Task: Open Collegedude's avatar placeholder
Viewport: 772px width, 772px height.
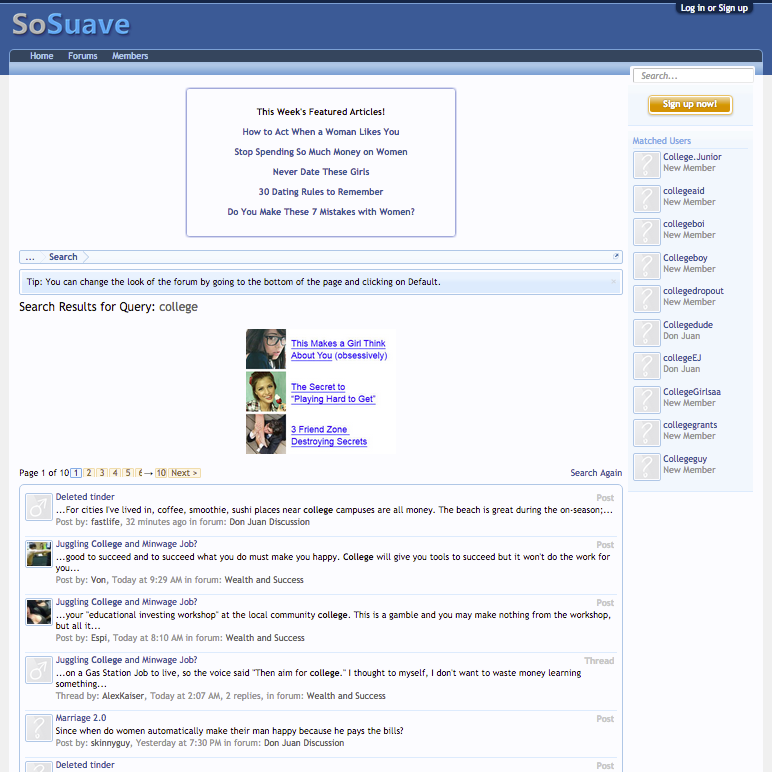Action: [646, 332]
